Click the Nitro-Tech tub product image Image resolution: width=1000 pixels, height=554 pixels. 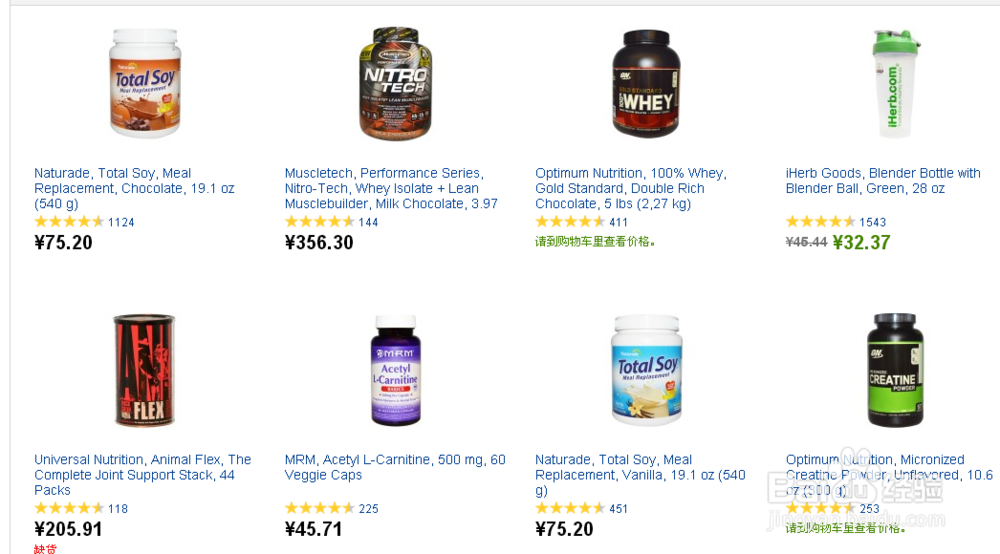[395, 84]
